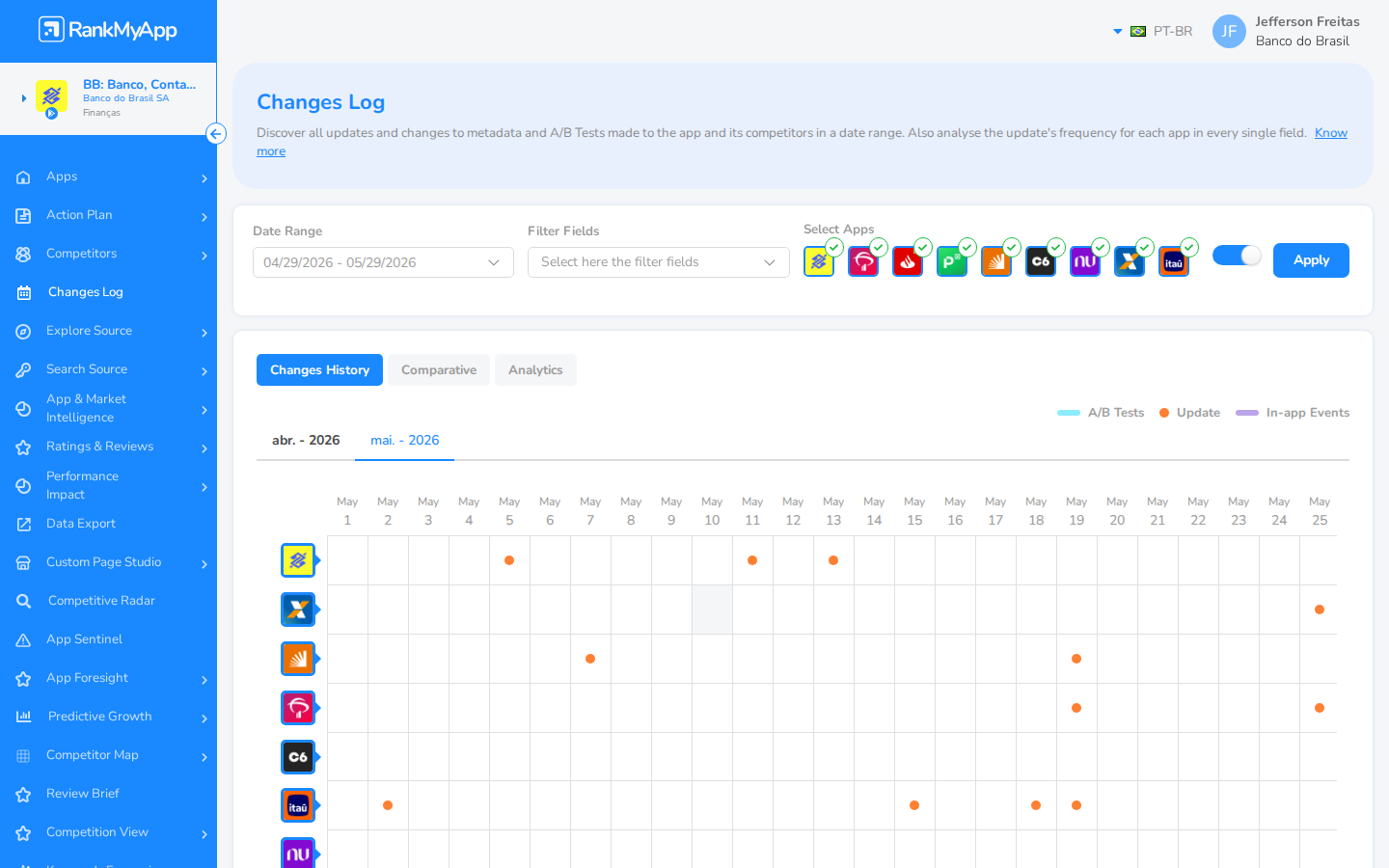
Task: Click Caixa update dot on May 25
Action: point(1320,610)
